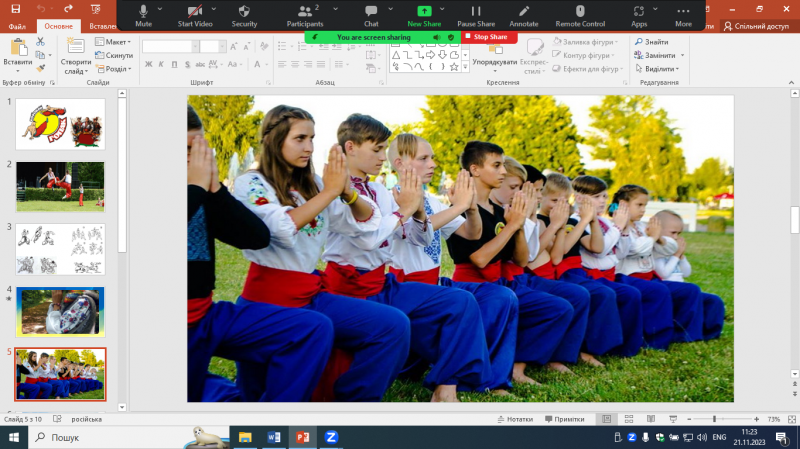The image size is (800, 449).
Task: Toggle underline (П) formatting
Action: tap(174, 64)
